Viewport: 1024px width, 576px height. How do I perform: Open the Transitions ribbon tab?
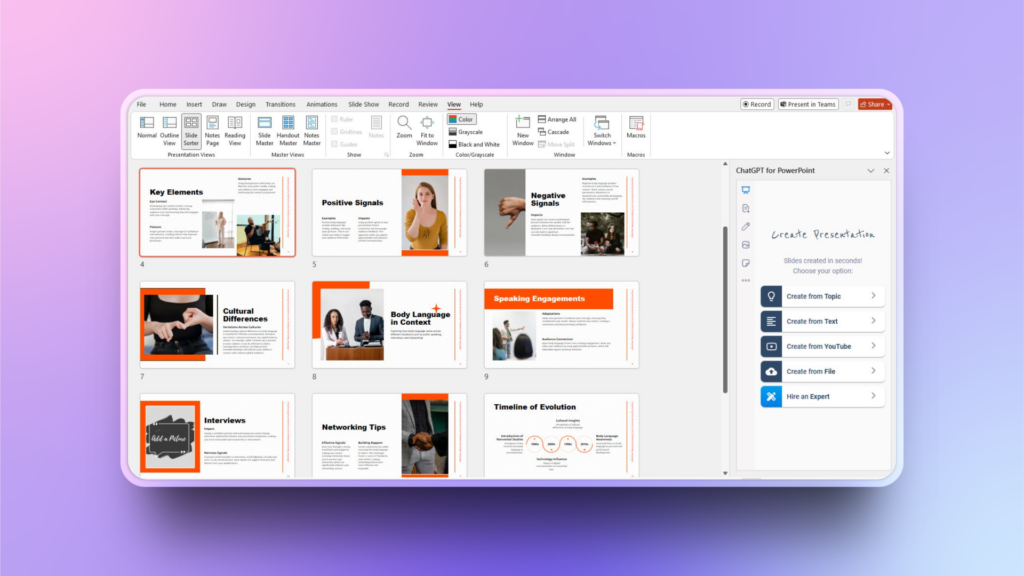point(280,104)
